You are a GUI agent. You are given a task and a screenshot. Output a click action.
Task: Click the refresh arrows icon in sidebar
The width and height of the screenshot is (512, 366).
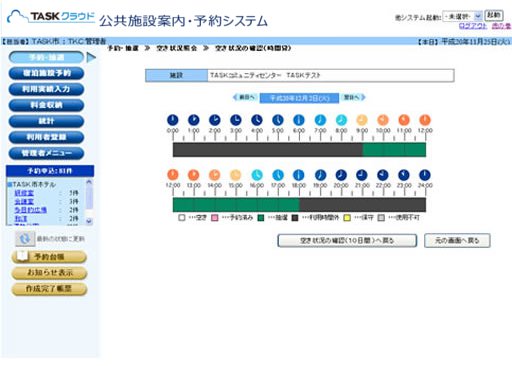25,239
